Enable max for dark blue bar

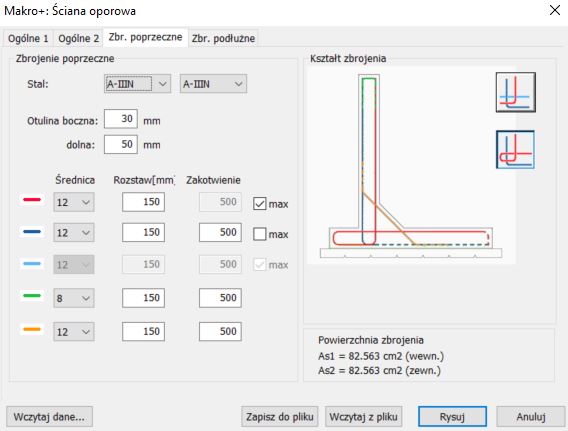click(259, 234)
